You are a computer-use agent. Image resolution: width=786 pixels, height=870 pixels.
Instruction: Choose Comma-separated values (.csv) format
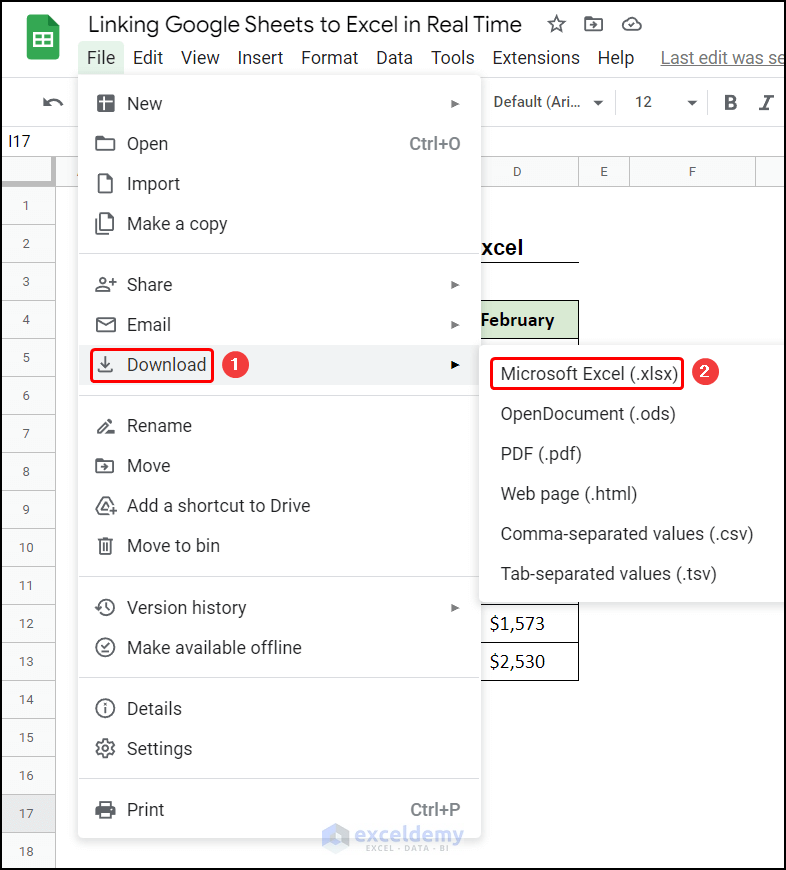626,534
